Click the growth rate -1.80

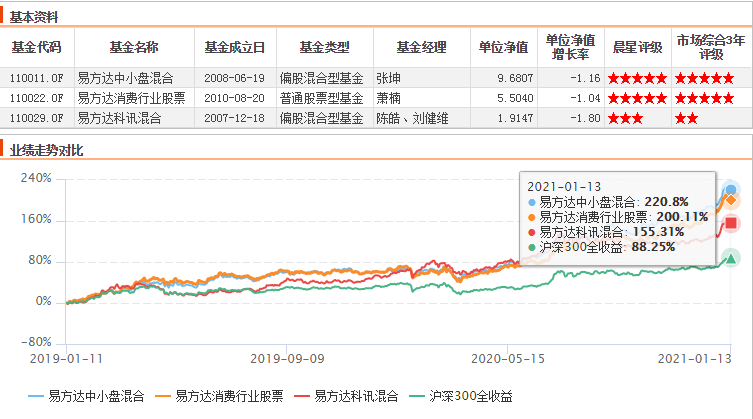click(x=585, y=118)
